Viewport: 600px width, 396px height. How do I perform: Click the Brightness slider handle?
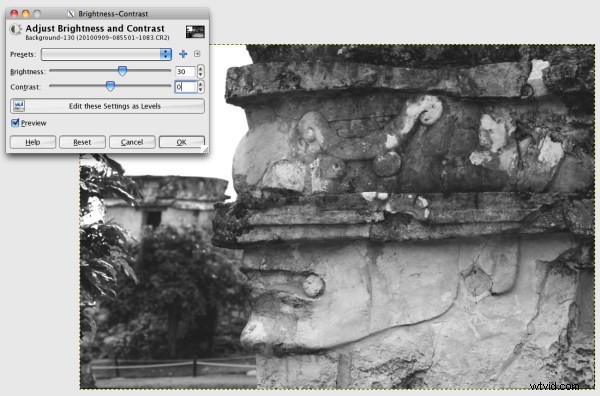click(x=122, y=71)
